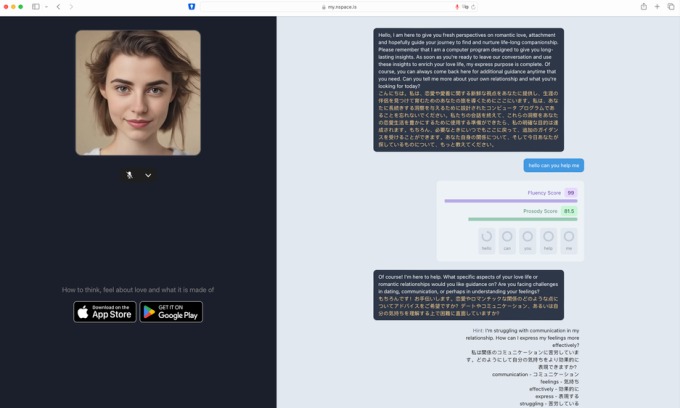Click the avatar portrait image
Screen dimensions: 680x408
(138, 92)
